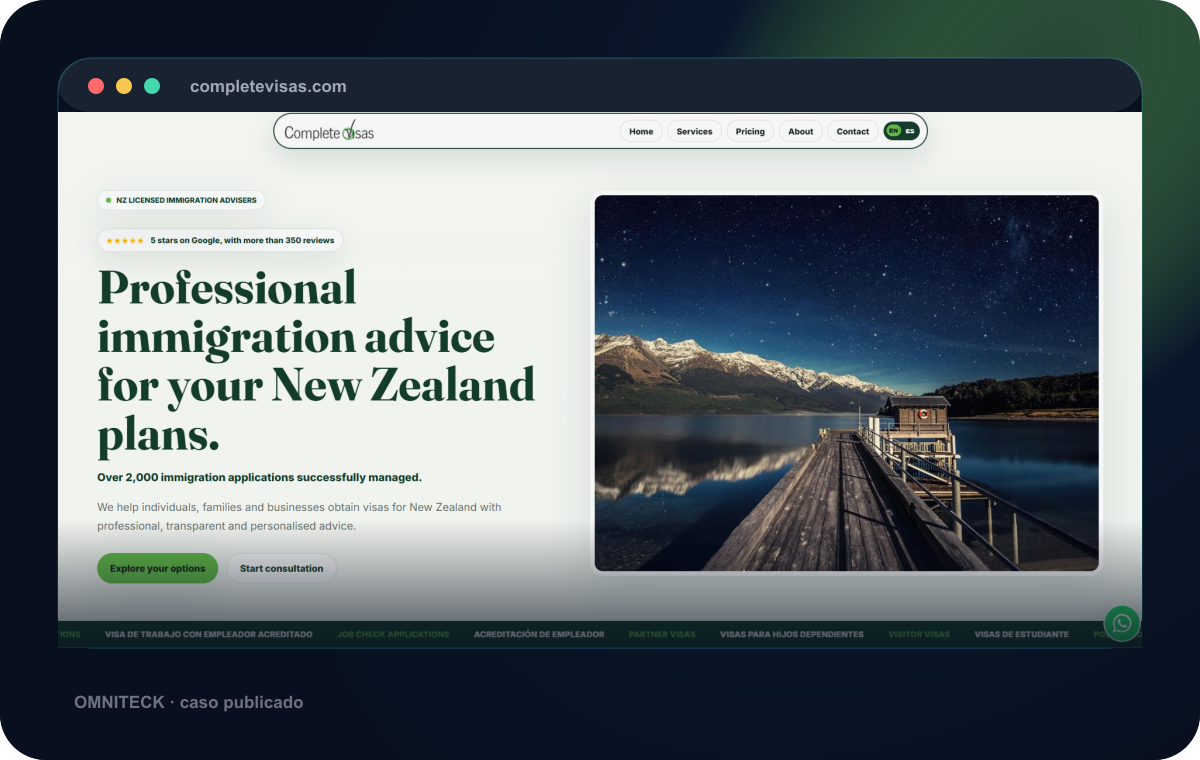Click the red window dot
Screen dimensions: 1200x760
96,86
